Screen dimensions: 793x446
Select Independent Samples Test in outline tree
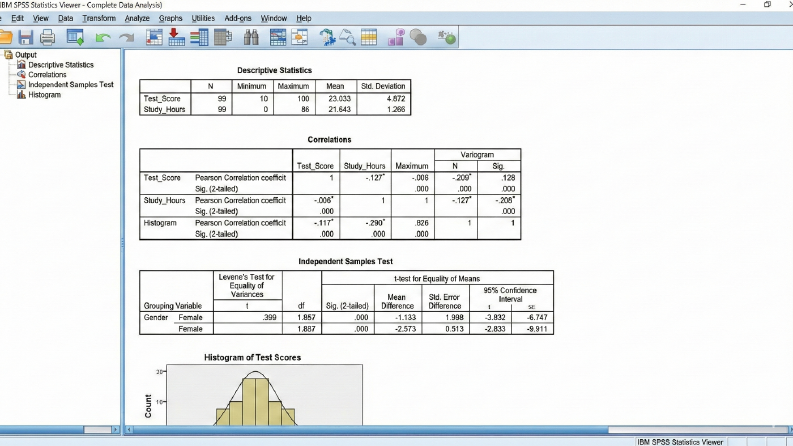coord(71,84)
